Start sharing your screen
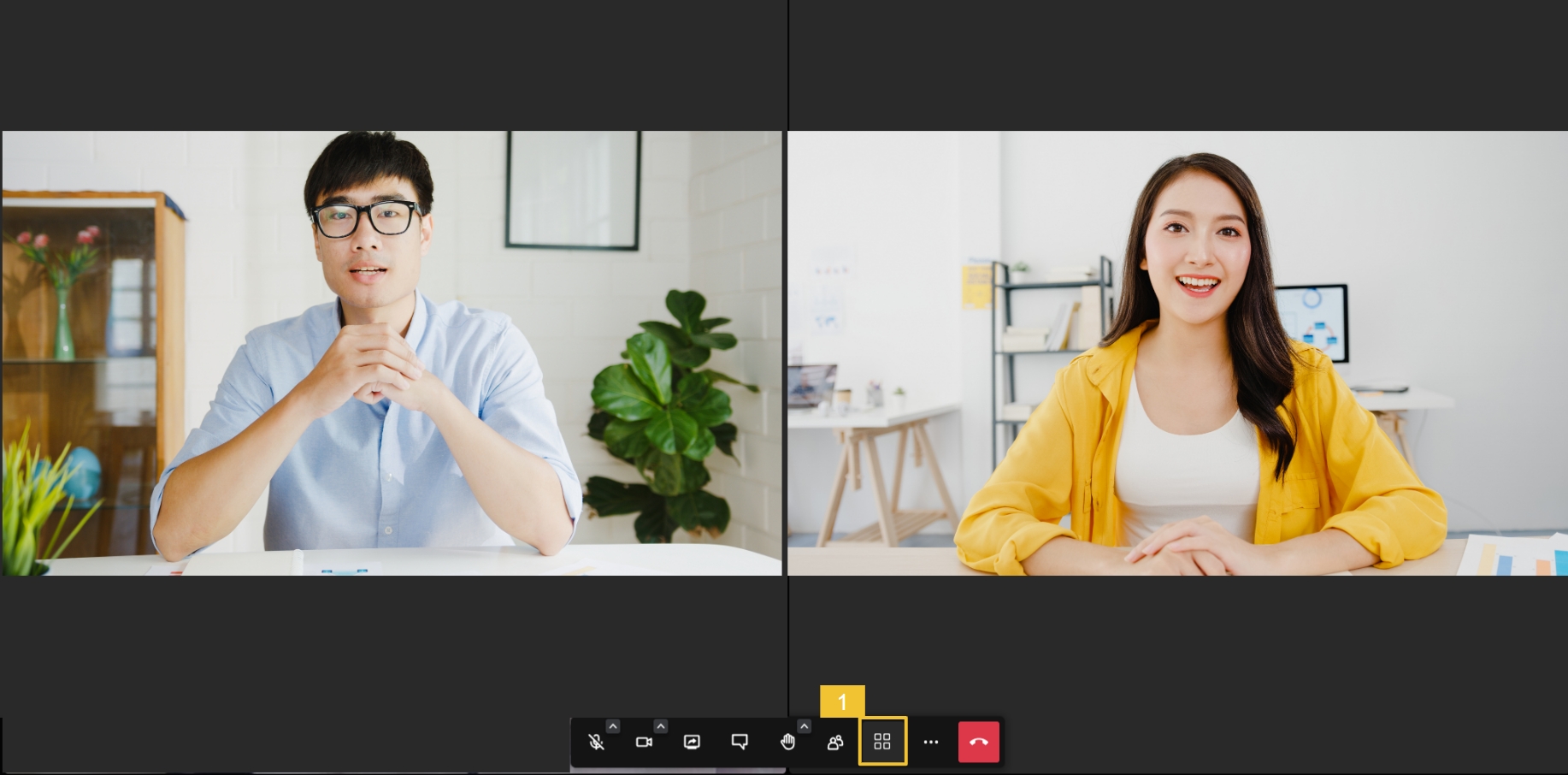 692,742
